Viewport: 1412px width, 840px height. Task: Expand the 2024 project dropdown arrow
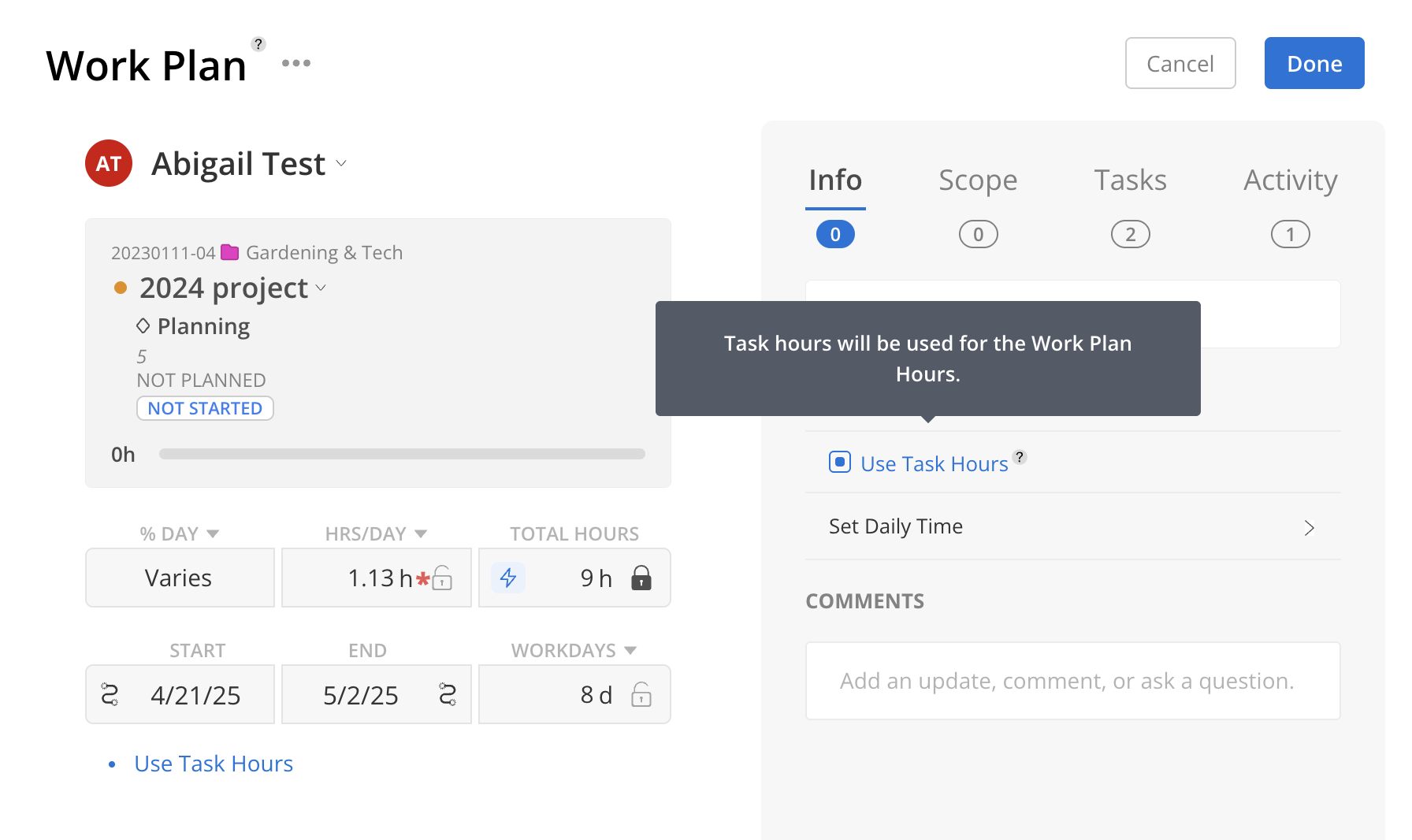click(321, 288)
